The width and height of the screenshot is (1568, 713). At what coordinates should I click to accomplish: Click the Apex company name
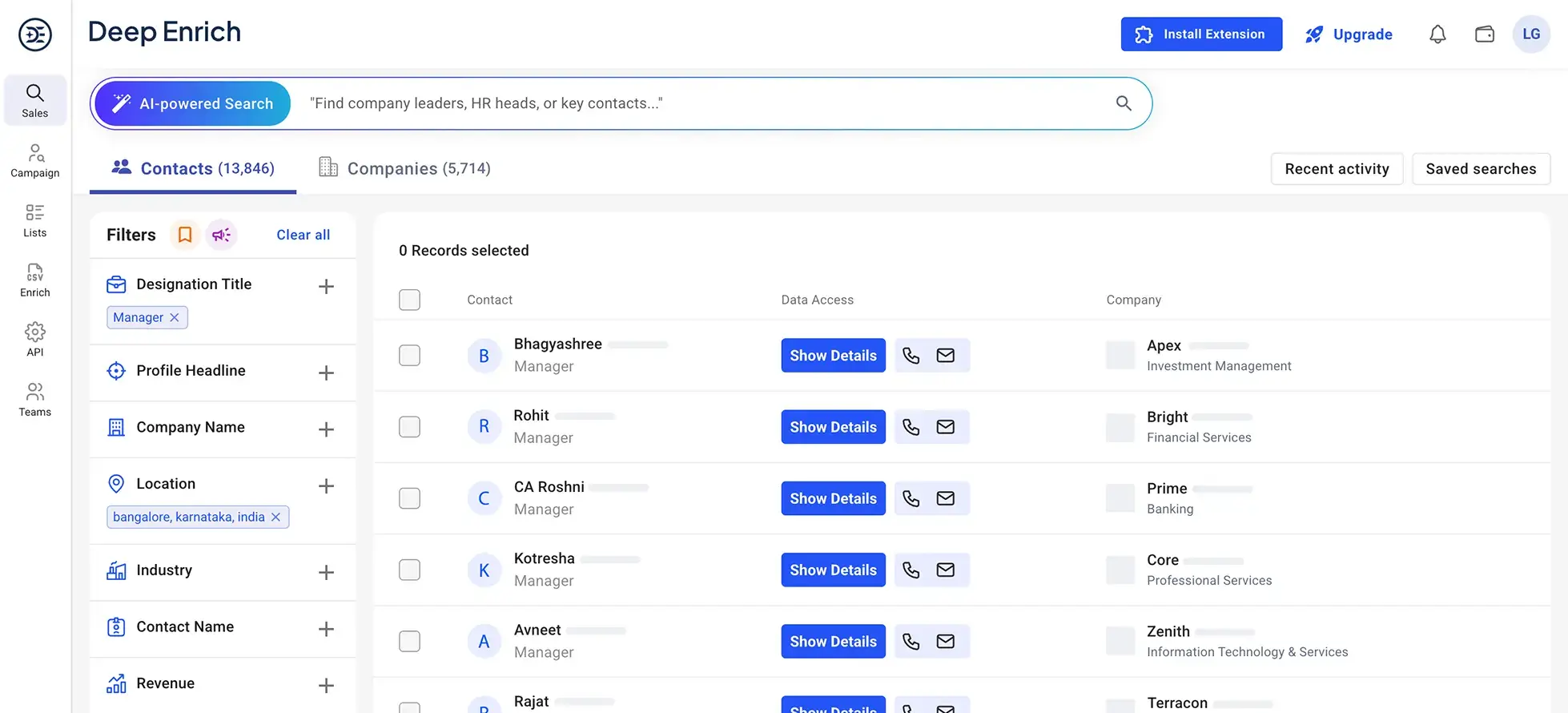pos(1164,345)
